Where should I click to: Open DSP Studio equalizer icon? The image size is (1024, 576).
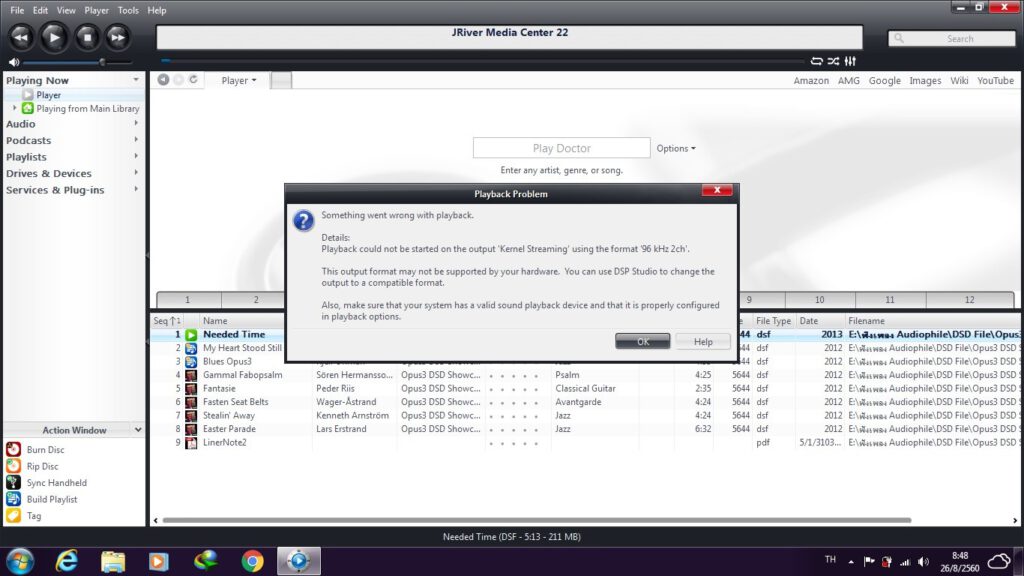click(x=850, y=61)
